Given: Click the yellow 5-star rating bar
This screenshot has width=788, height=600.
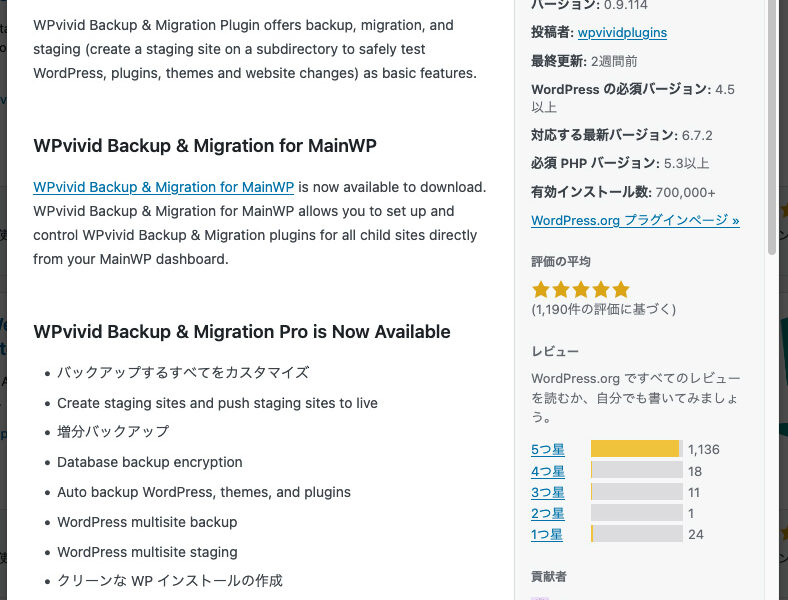Looking at the screenshot, I should 637,449.
